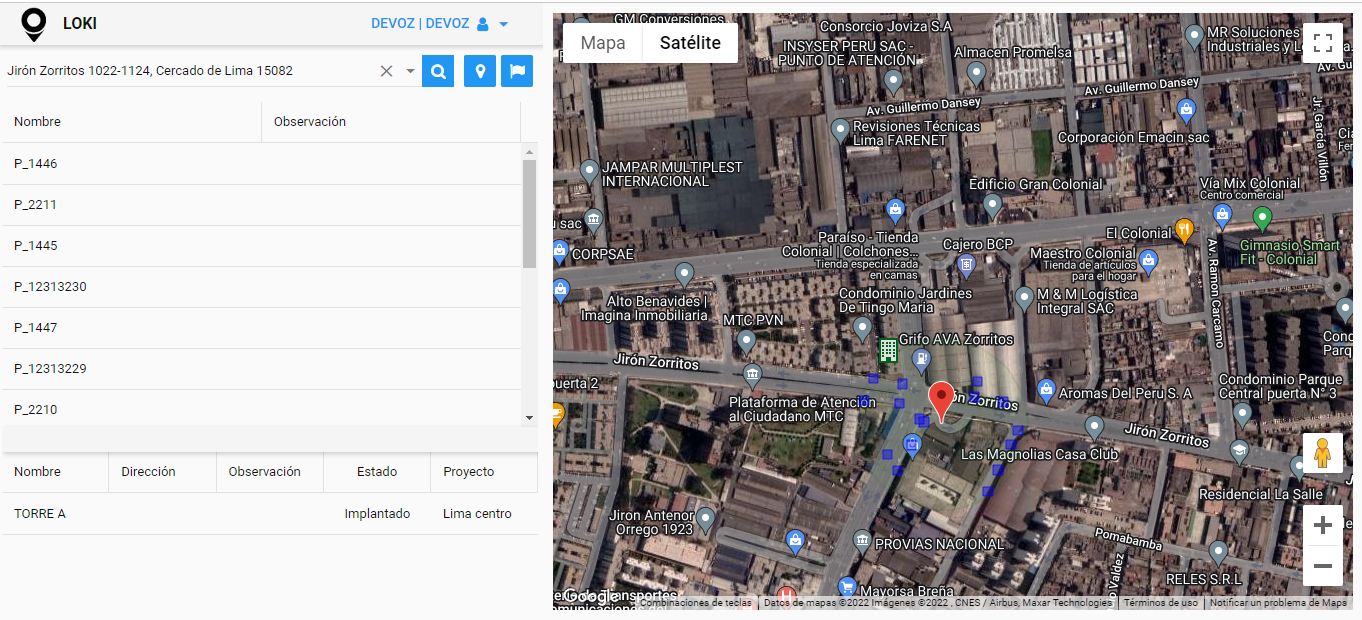The image size is (1362, 620).
Task: Click the blue location pin button
Action: [480, 71]
